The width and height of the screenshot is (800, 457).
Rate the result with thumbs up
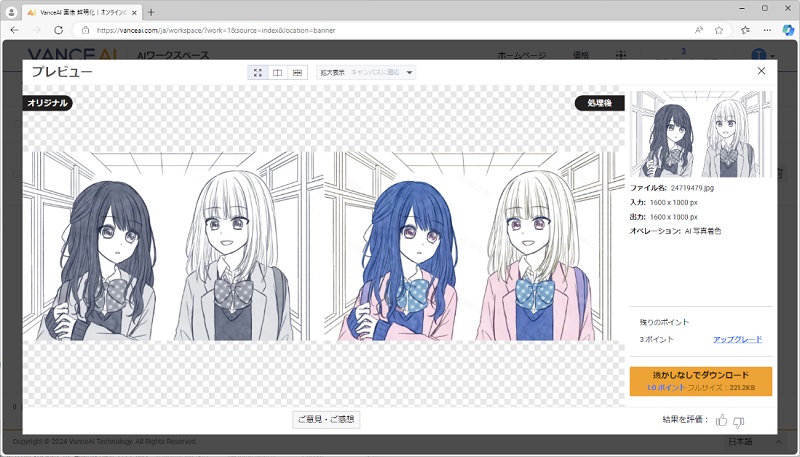click(x=721, y=420)
